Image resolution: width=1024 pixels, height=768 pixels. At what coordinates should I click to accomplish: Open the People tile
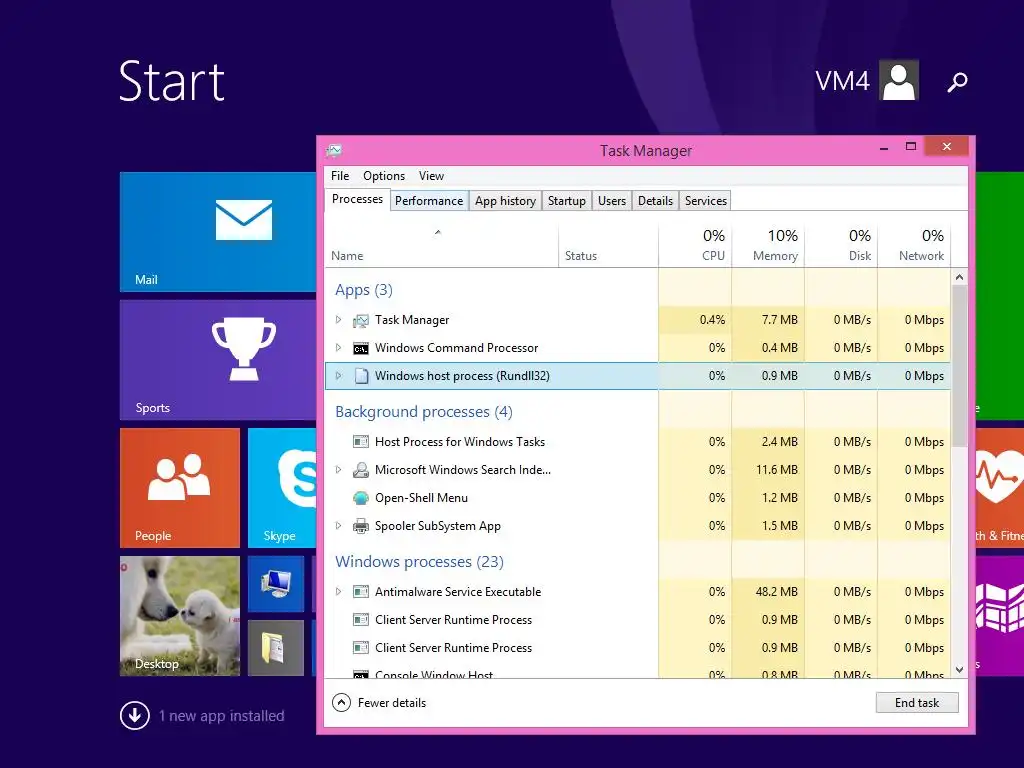180,488
